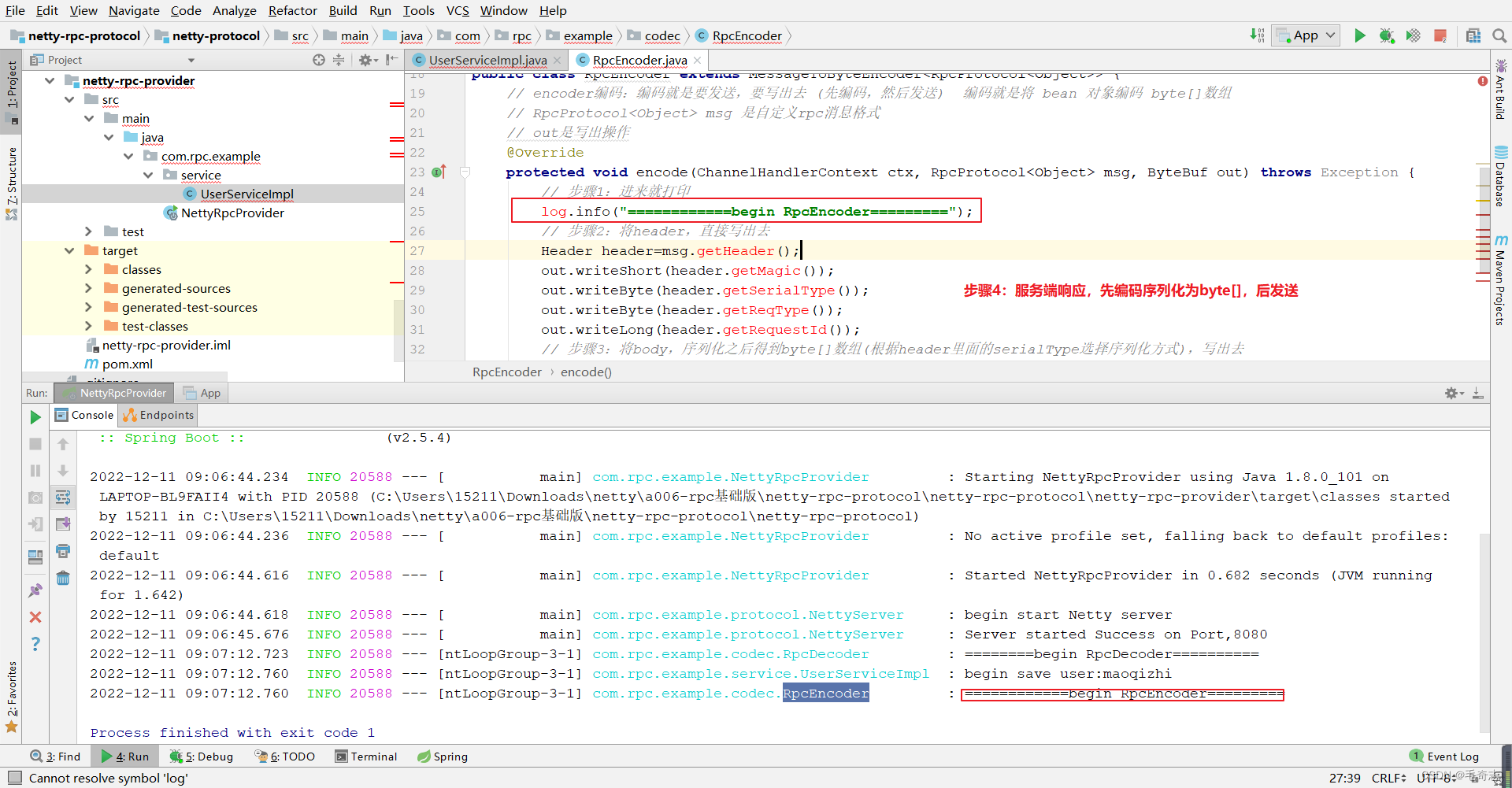Viewport: 1512px width, 788px height.
Task: Click the red error indicator atop editor stripe
Action: point(1482,81)
